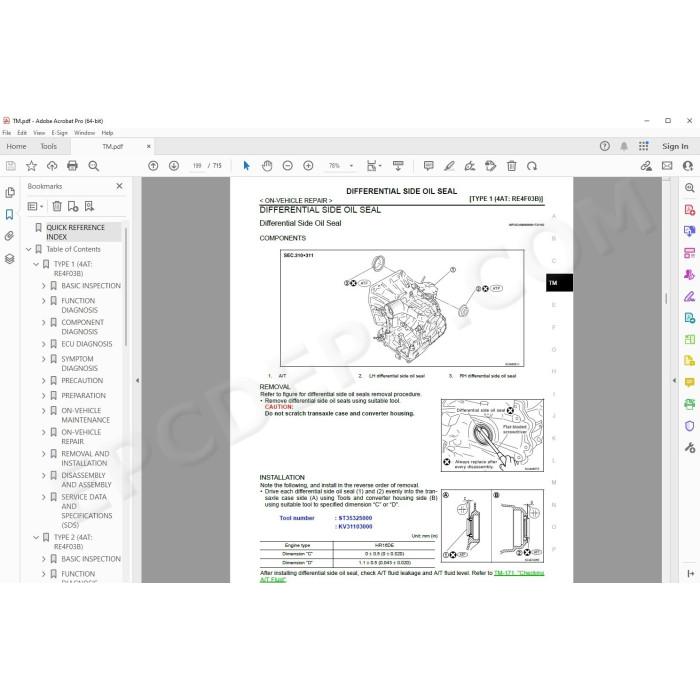Open the View menu
Viewport: 700px width, 700px height.
39,133
